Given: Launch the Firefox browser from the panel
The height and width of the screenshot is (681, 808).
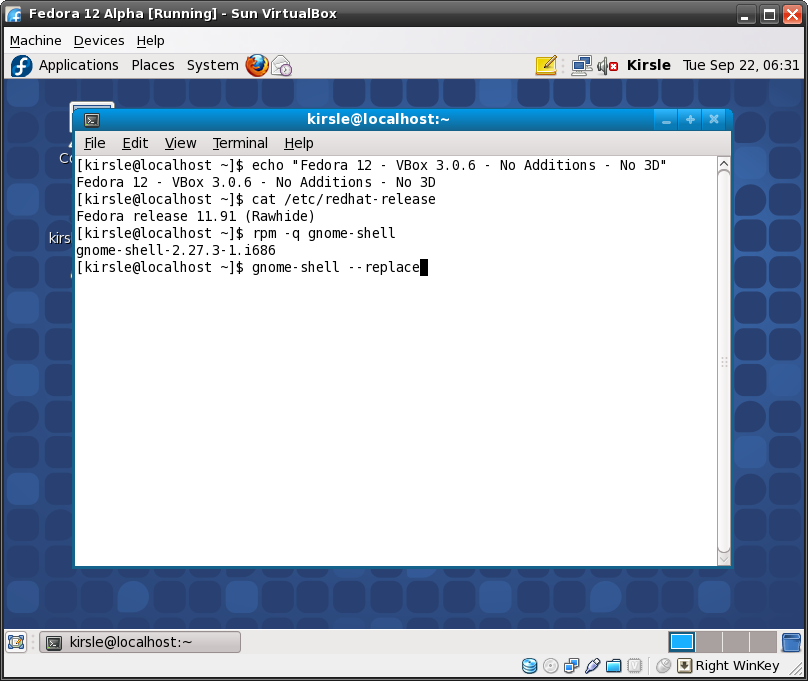Looking at the screenshot, I should click(257, 65).
